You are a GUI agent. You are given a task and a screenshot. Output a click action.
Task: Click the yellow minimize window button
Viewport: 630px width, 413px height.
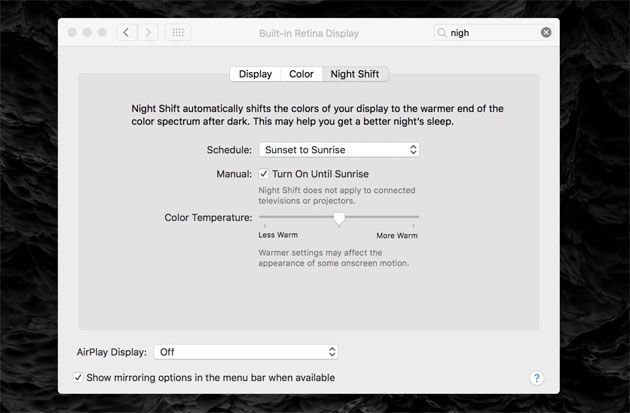(x=88, y=32)
